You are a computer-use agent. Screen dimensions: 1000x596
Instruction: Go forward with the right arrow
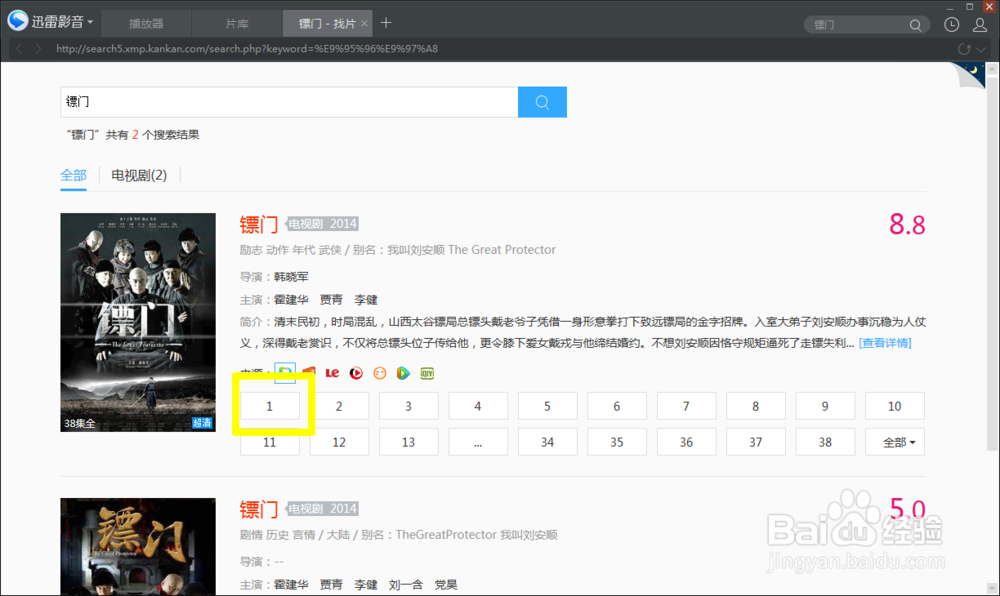38,48
